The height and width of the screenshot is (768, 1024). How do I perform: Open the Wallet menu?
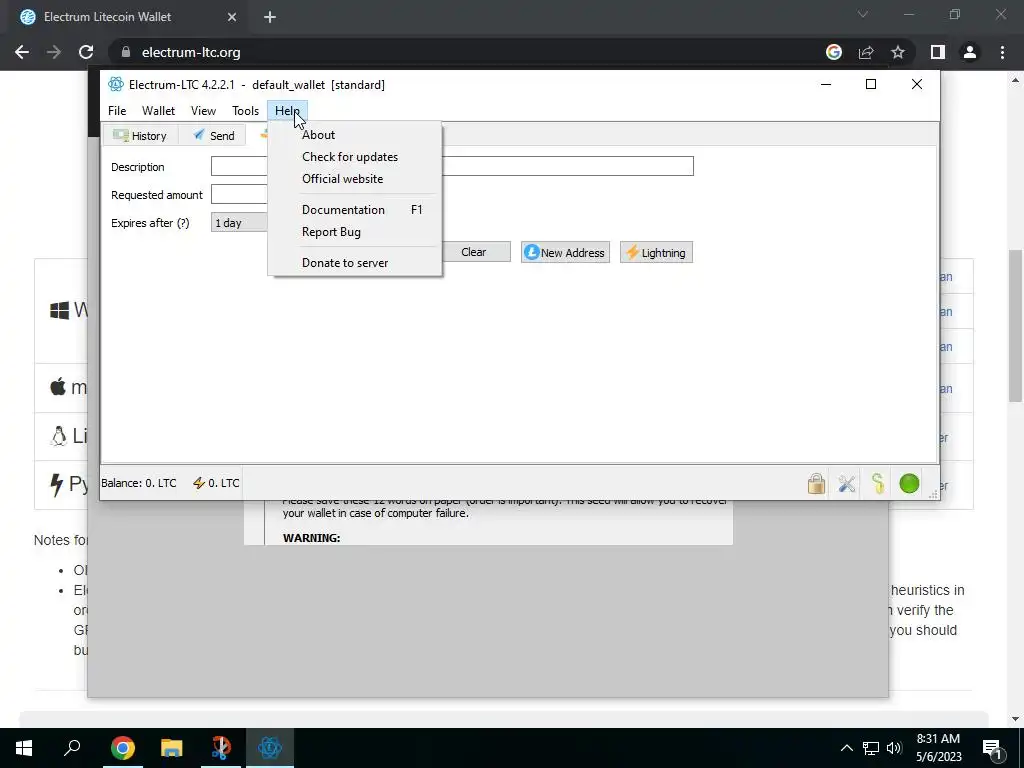tap(159, 111)
